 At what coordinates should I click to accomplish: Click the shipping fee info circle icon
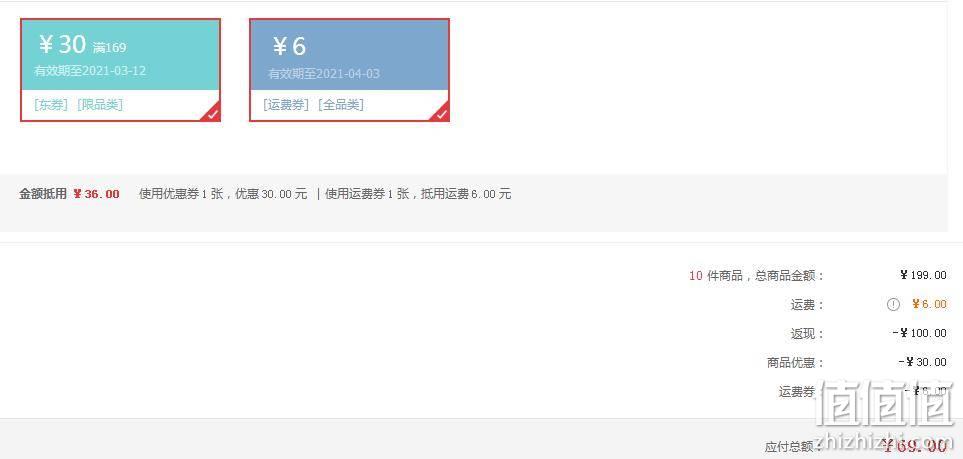point(893,304)
